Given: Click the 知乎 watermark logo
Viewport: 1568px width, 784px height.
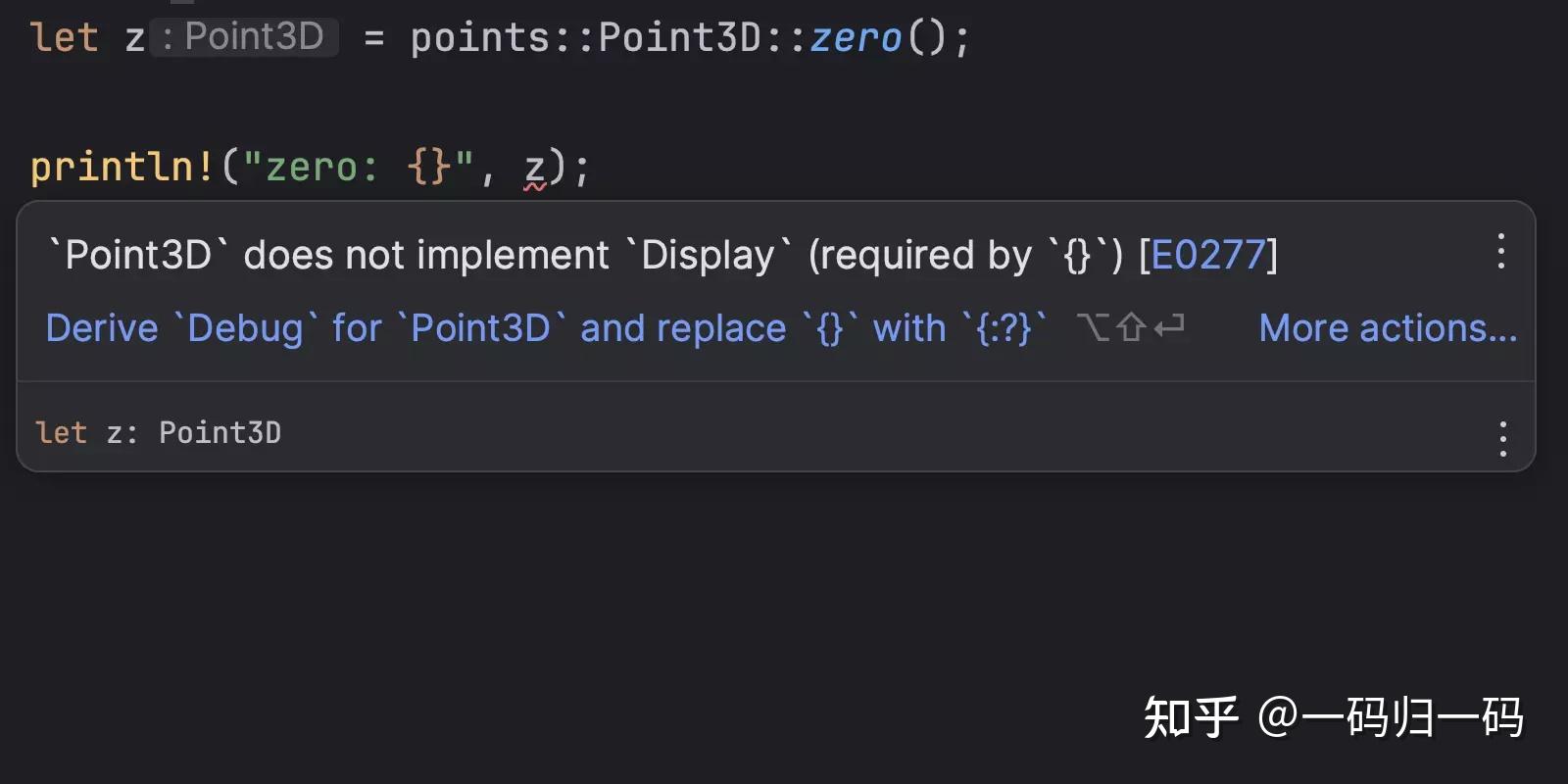Looking at the screenshot, I should [1191, 717].
